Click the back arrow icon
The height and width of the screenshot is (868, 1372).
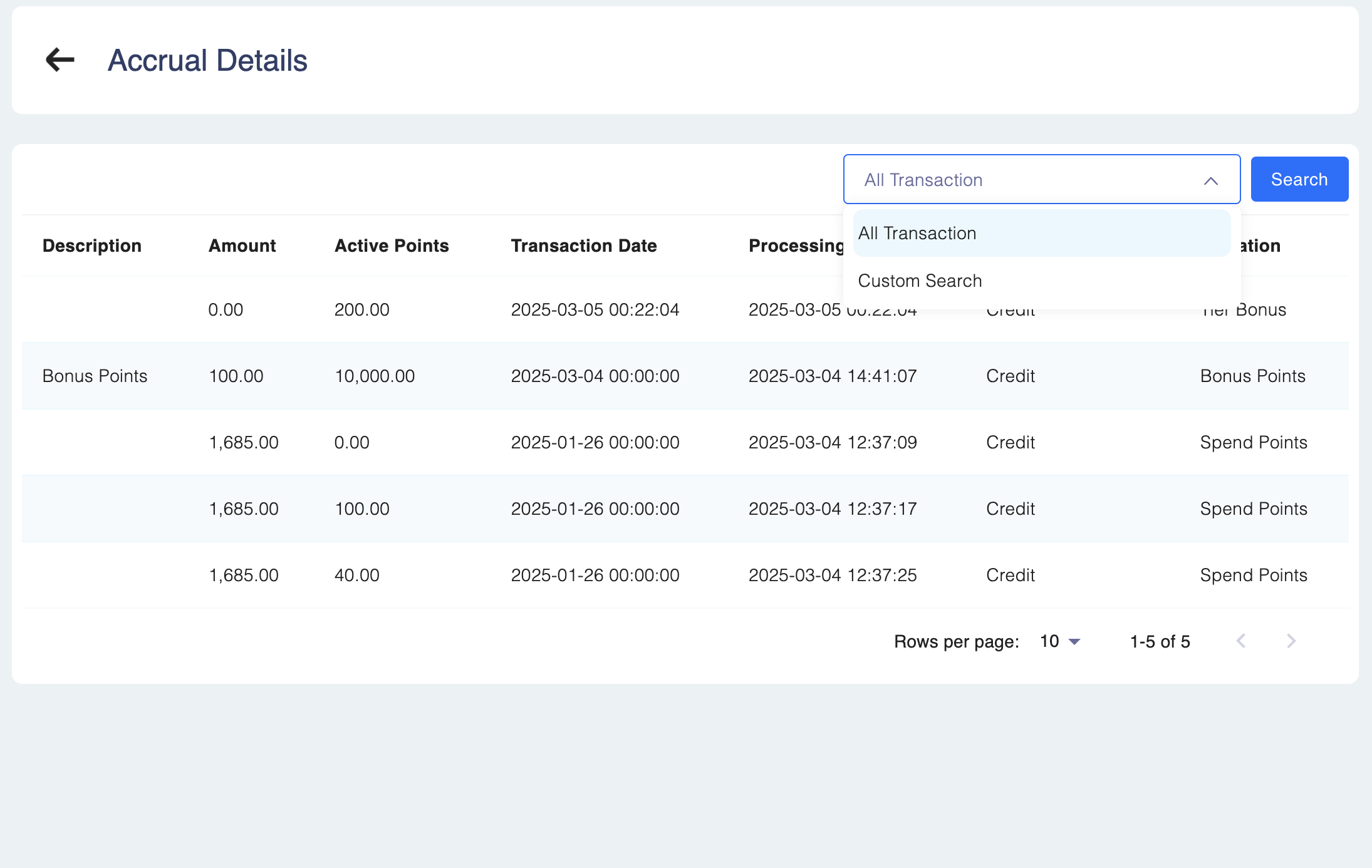[60, 60]
